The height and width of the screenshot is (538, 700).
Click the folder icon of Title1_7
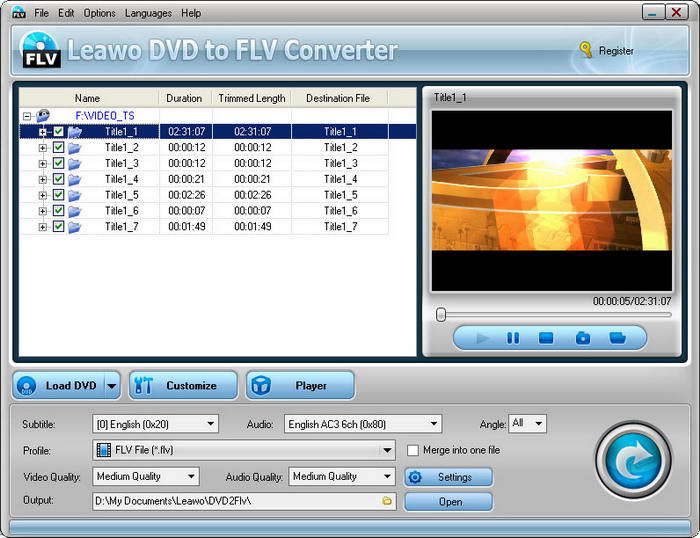pos(75,227)
